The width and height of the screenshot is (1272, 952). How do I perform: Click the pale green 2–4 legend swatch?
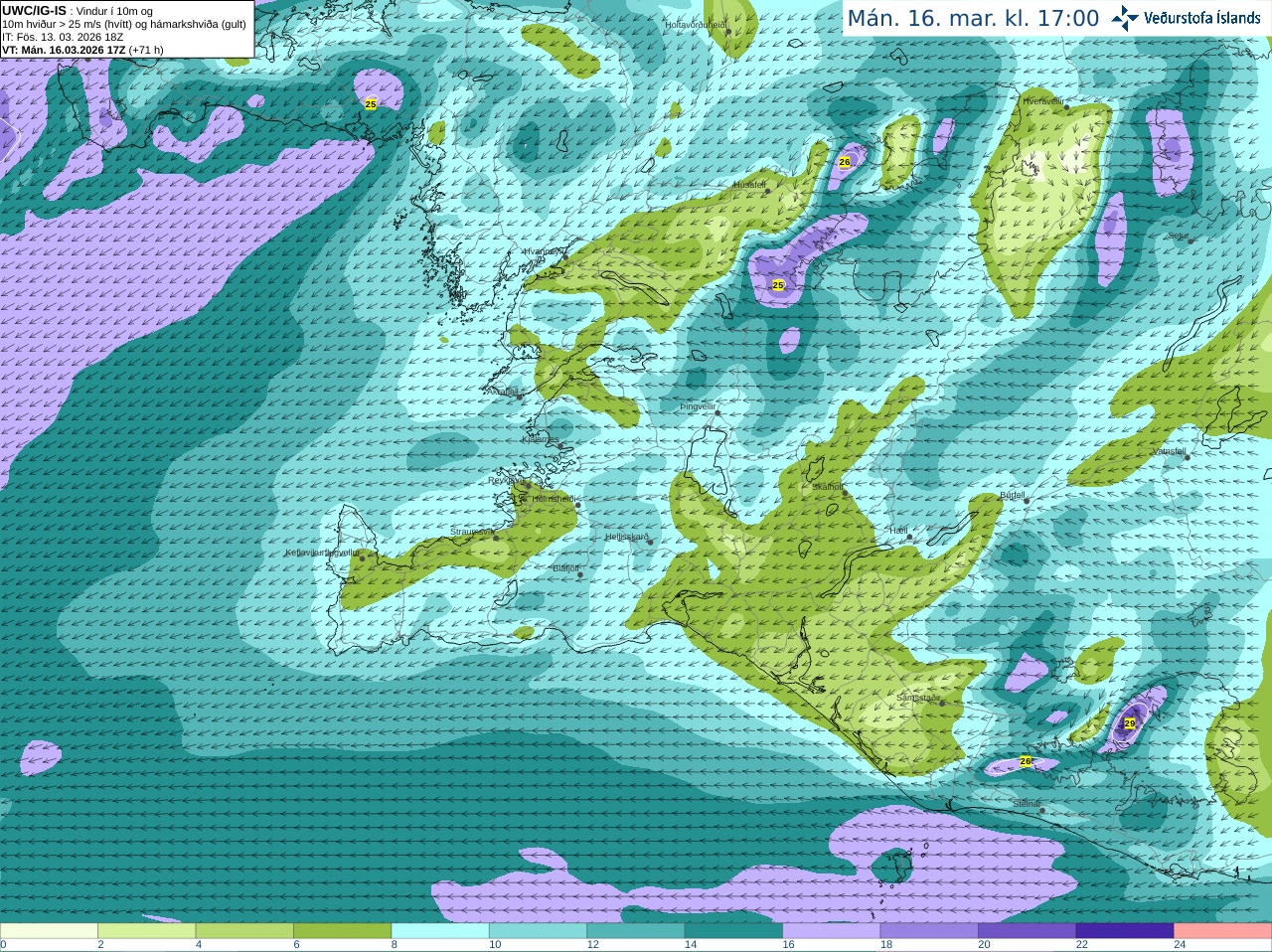[x=146, y=931]
